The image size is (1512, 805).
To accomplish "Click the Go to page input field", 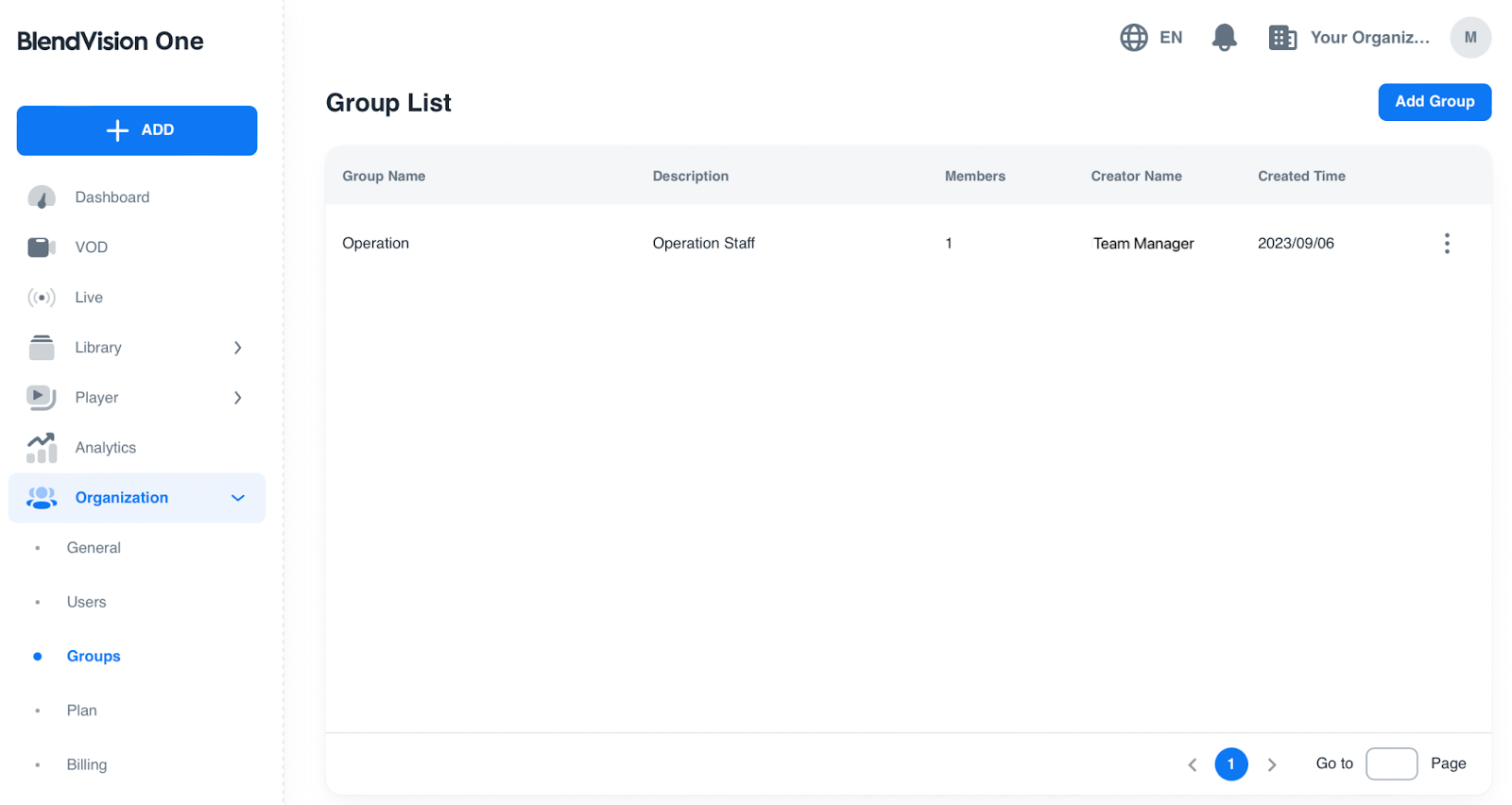I will (x=1390, y=763).
